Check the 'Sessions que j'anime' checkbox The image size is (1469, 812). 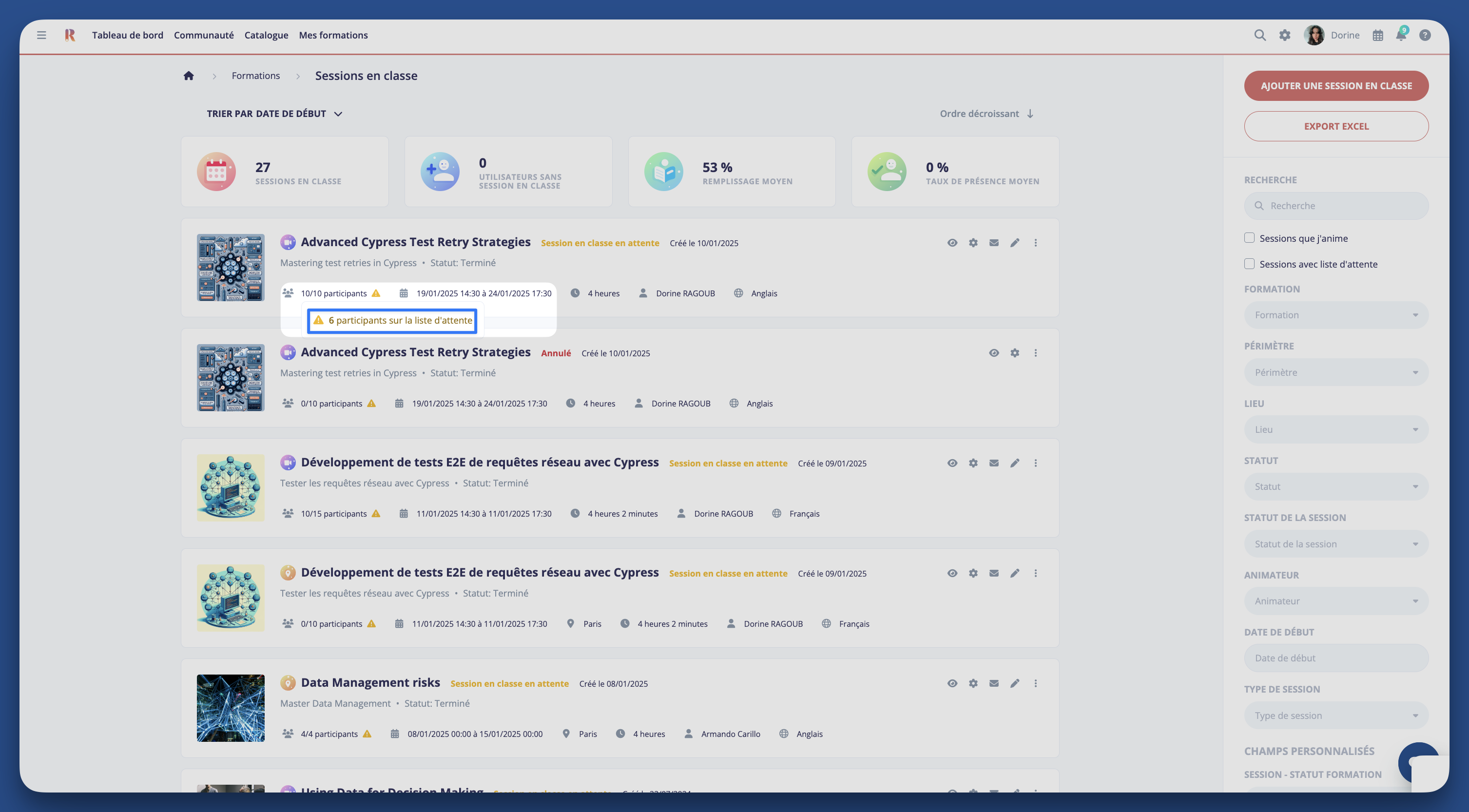click(1249, 238)
